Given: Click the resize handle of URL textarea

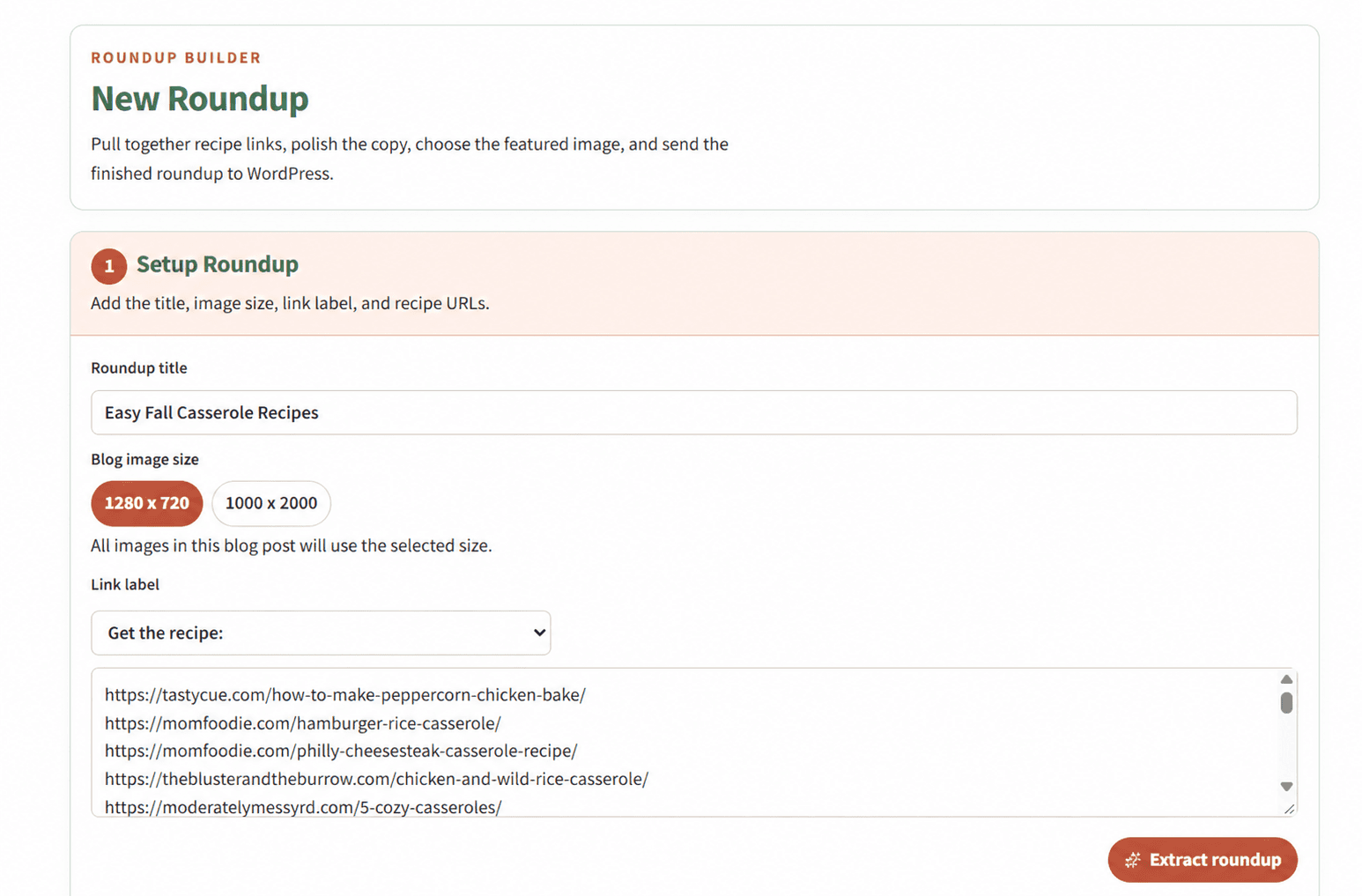Looking at the screenshot, I should tap(1289, 809).
